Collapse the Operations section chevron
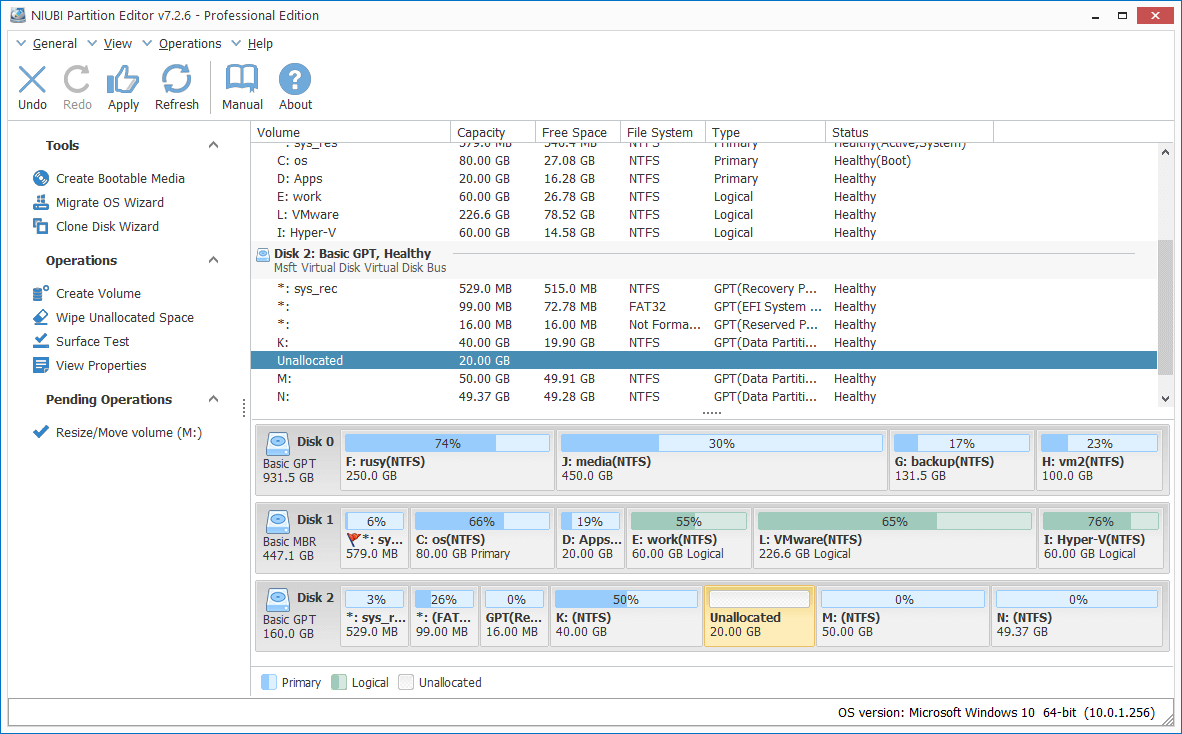Viewport: 1182px width, 734px height. tap(213, 260)
